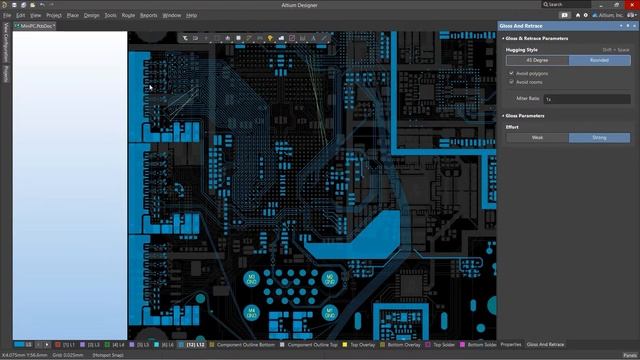Set Gloss Effort to Strong

[600, 138]
